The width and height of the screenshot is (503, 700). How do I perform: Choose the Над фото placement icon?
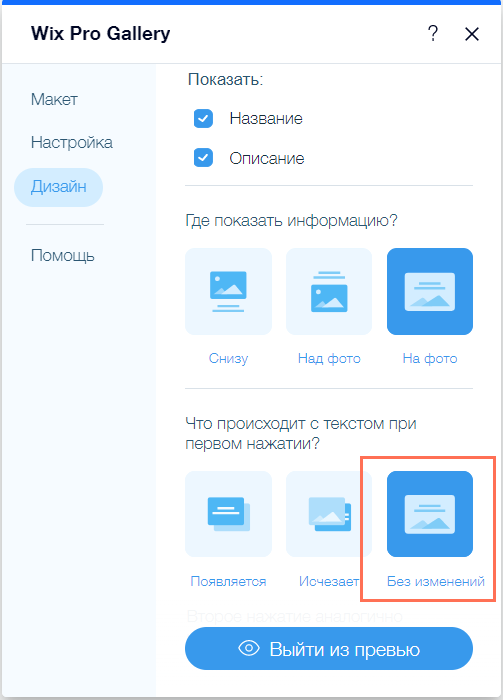pos(329,292)
